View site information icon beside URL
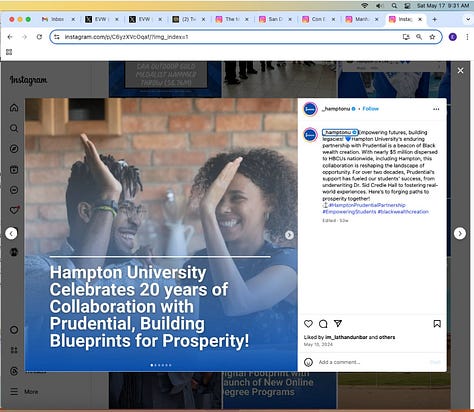The image size is (474, 412). pyautogui.click(x=57, y=37)
